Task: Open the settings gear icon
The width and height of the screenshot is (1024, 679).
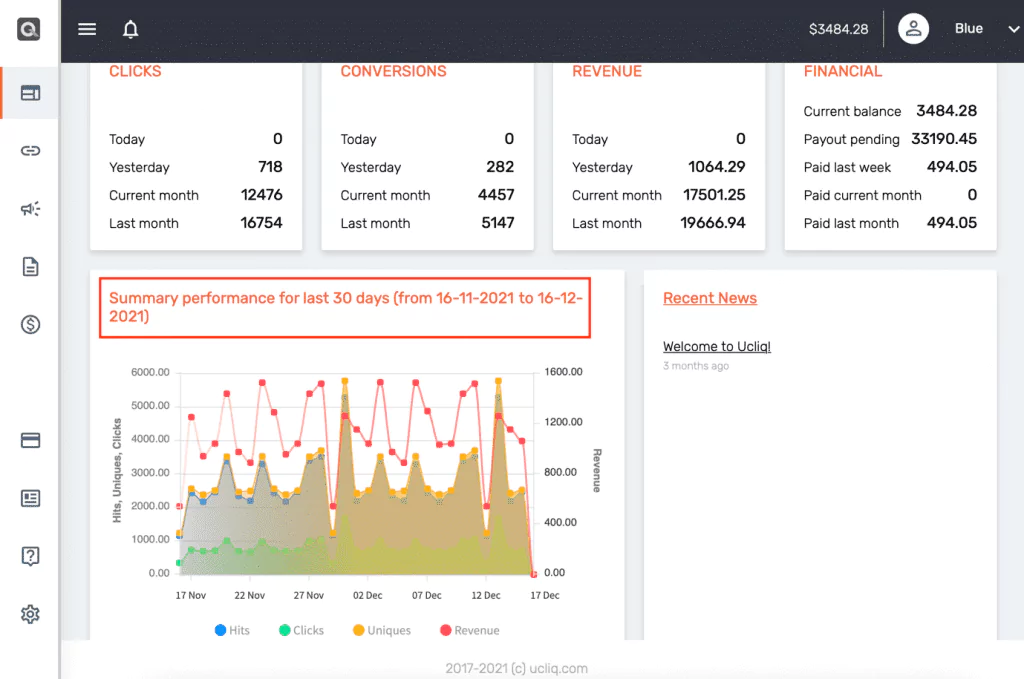Action: coord(30,614)
